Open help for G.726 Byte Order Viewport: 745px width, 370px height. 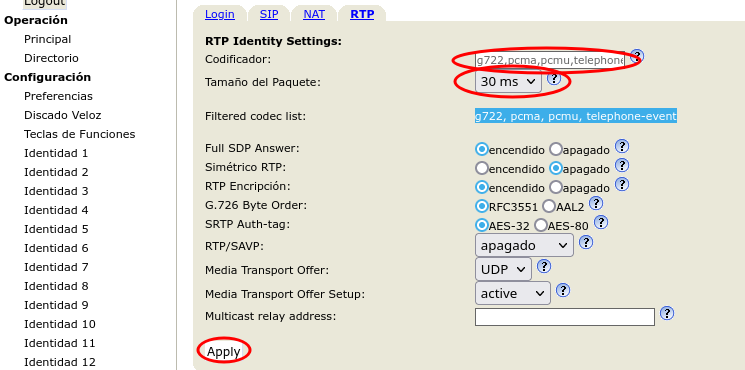[x=596, y=204]
